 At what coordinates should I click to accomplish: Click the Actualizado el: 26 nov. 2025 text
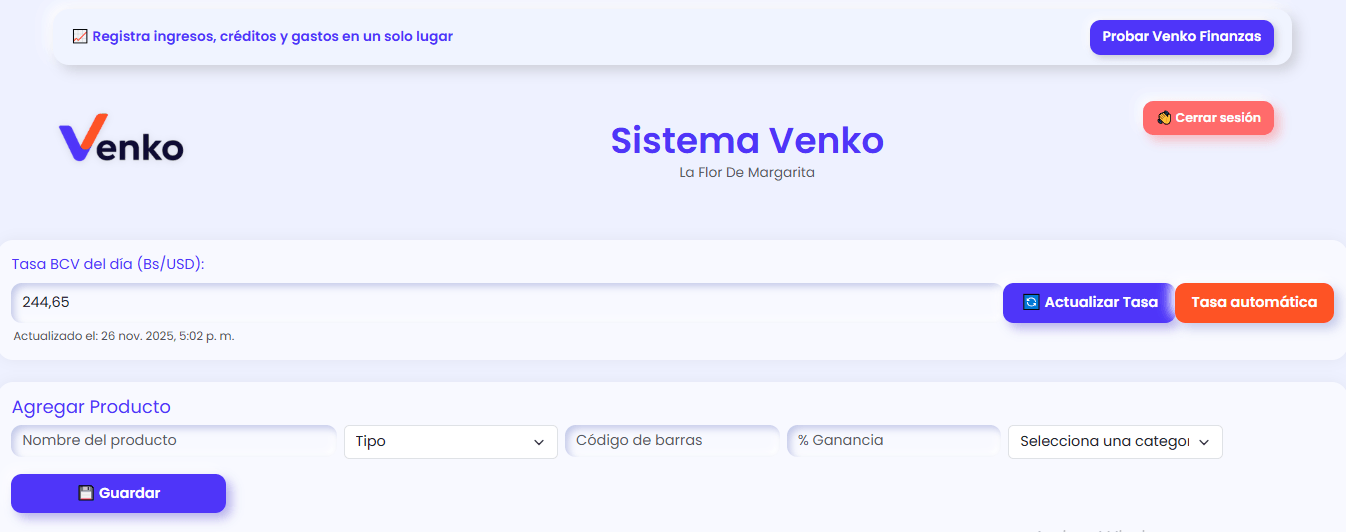(x=124, y=336)
